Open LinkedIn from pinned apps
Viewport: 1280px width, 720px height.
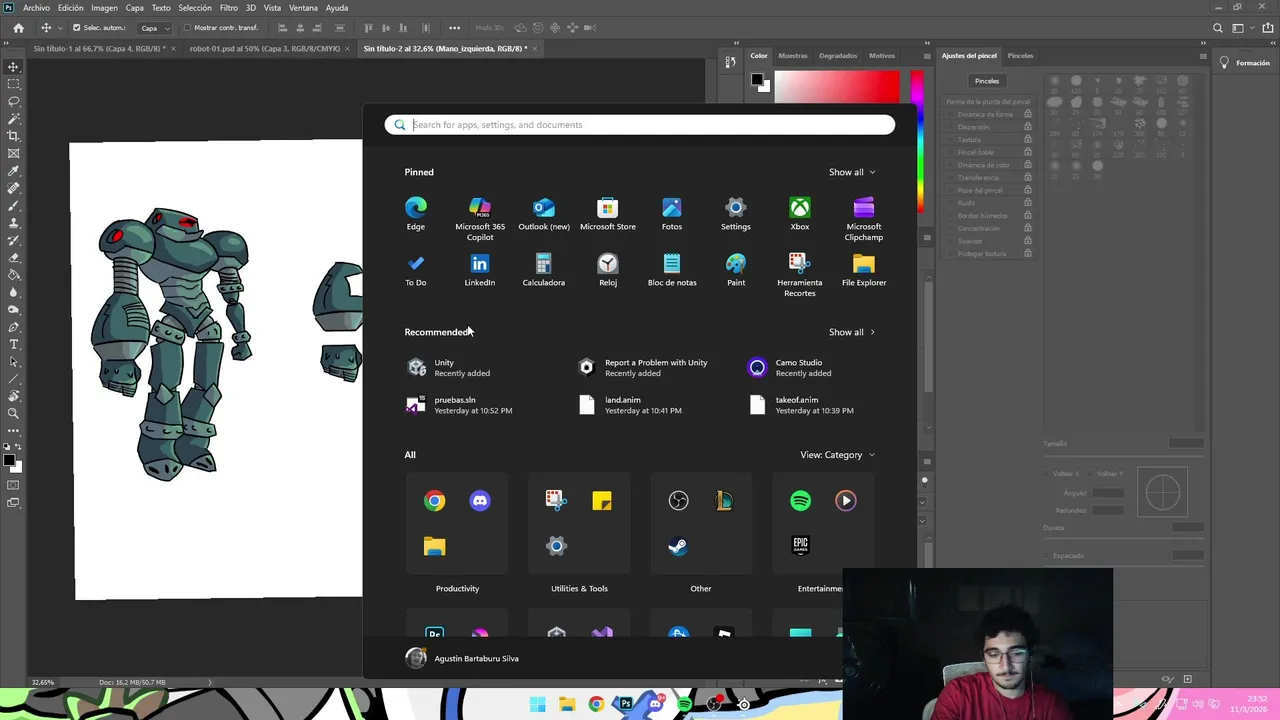(x=480, y=270)
